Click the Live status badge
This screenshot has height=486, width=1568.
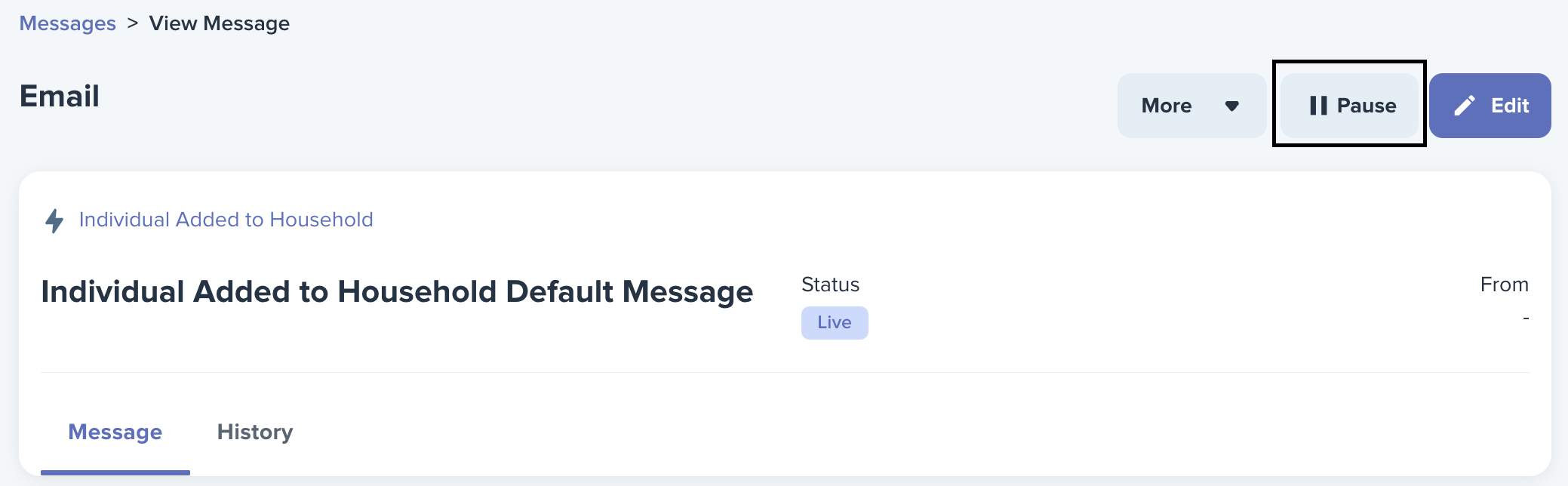(x=835, y=323)
